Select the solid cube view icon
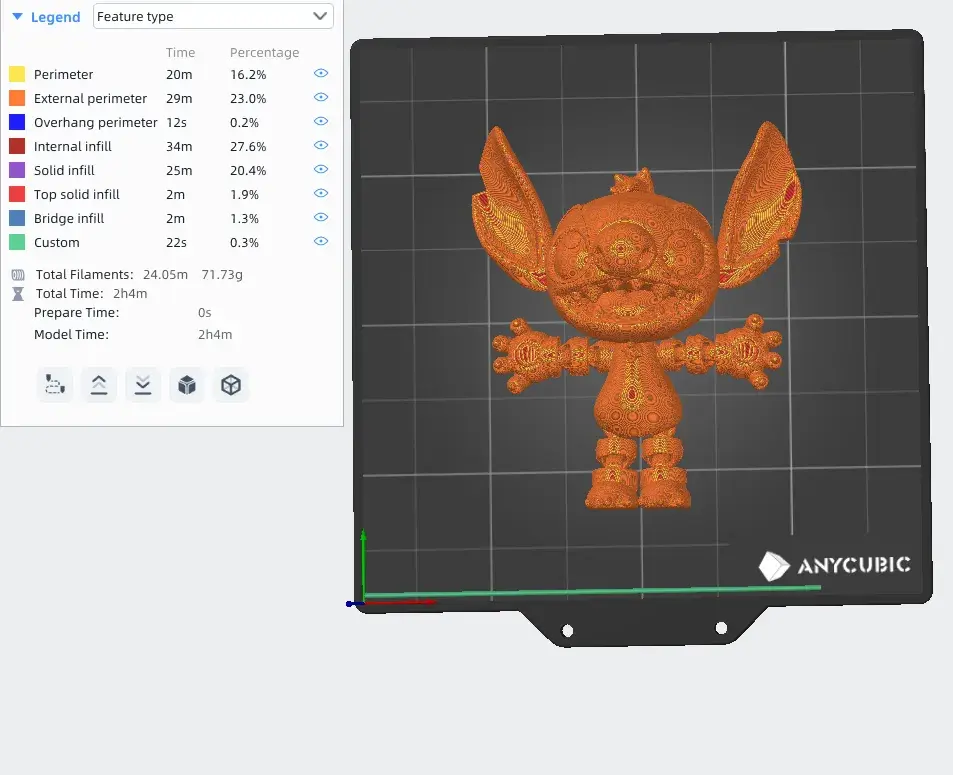Image resolution: width=953 pixels, height=775 pixels. click(x=187, y=385)
